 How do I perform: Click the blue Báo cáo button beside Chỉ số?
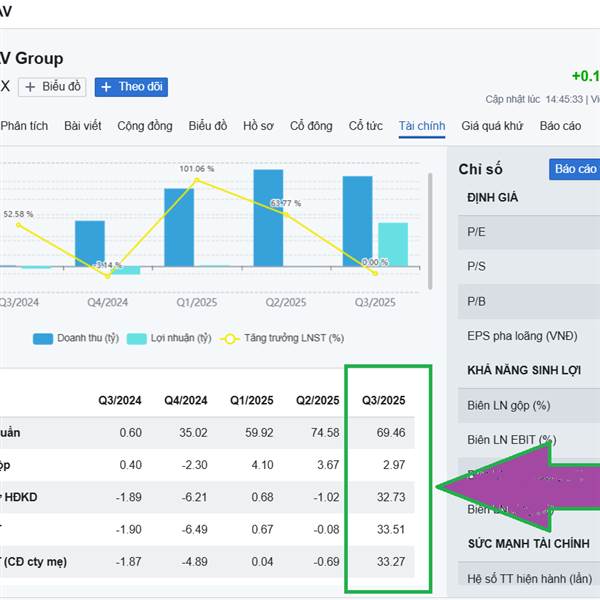click(x=574, y=169)
